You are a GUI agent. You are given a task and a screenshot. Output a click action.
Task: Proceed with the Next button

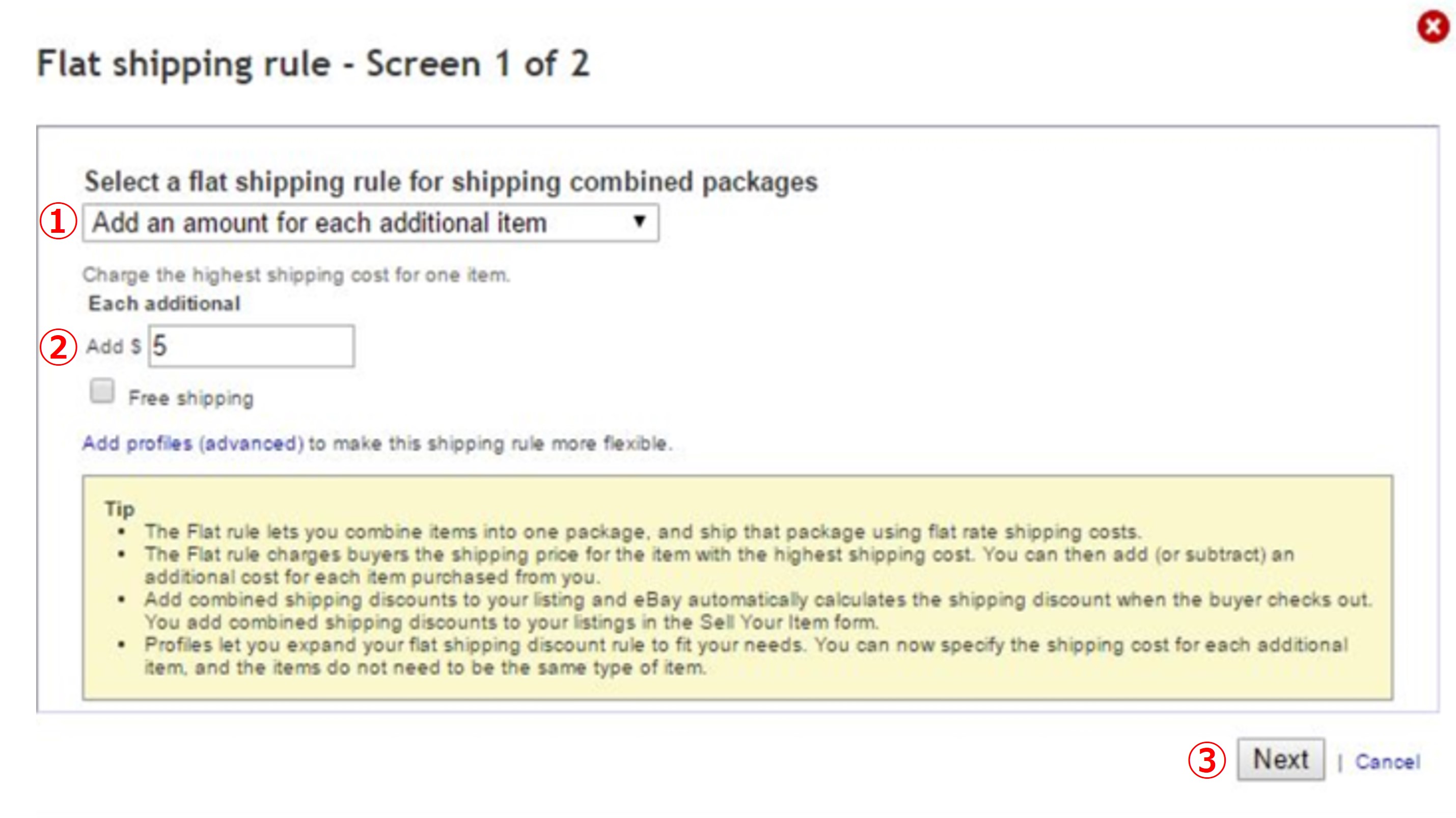[1281, 759]
